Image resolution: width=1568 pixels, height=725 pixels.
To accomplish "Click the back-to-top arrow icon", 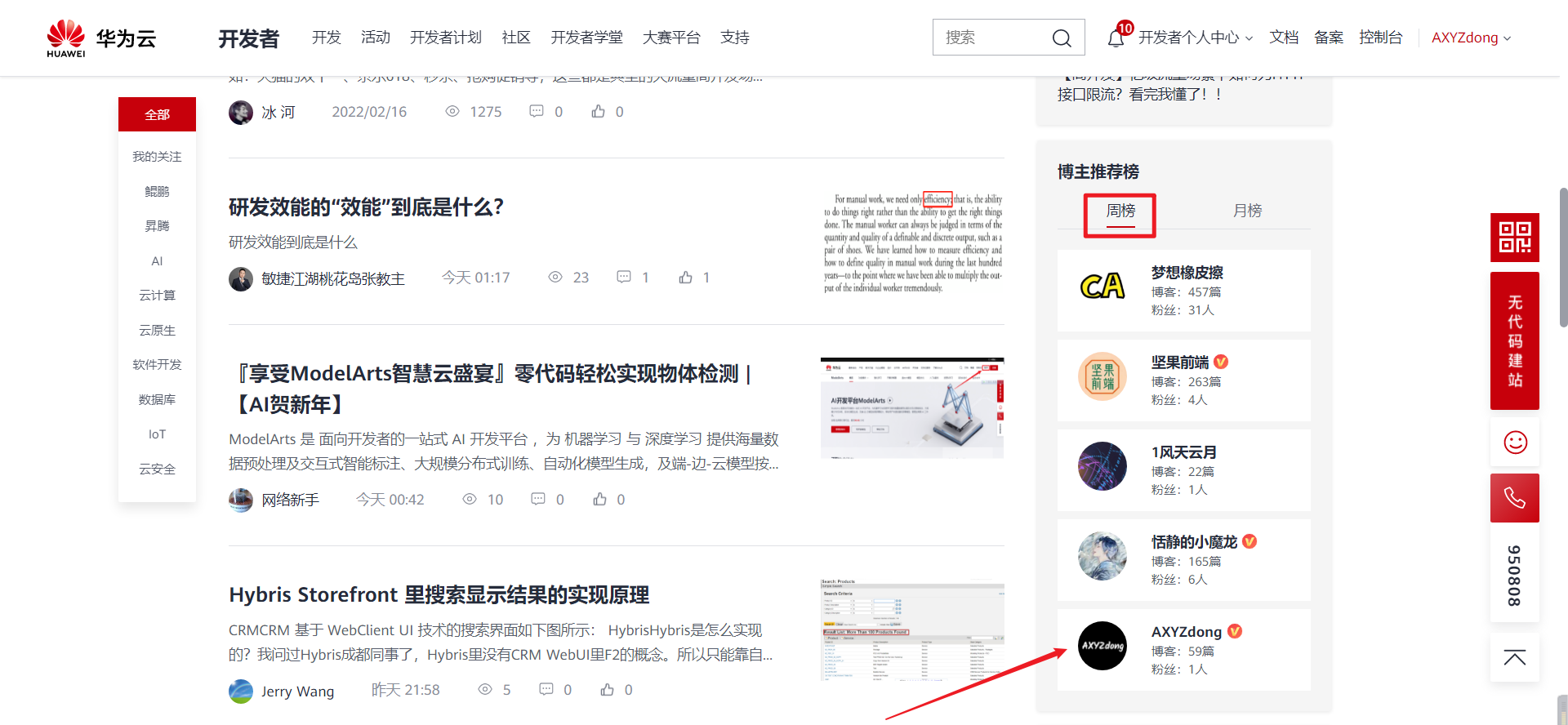I will 1515,657.
